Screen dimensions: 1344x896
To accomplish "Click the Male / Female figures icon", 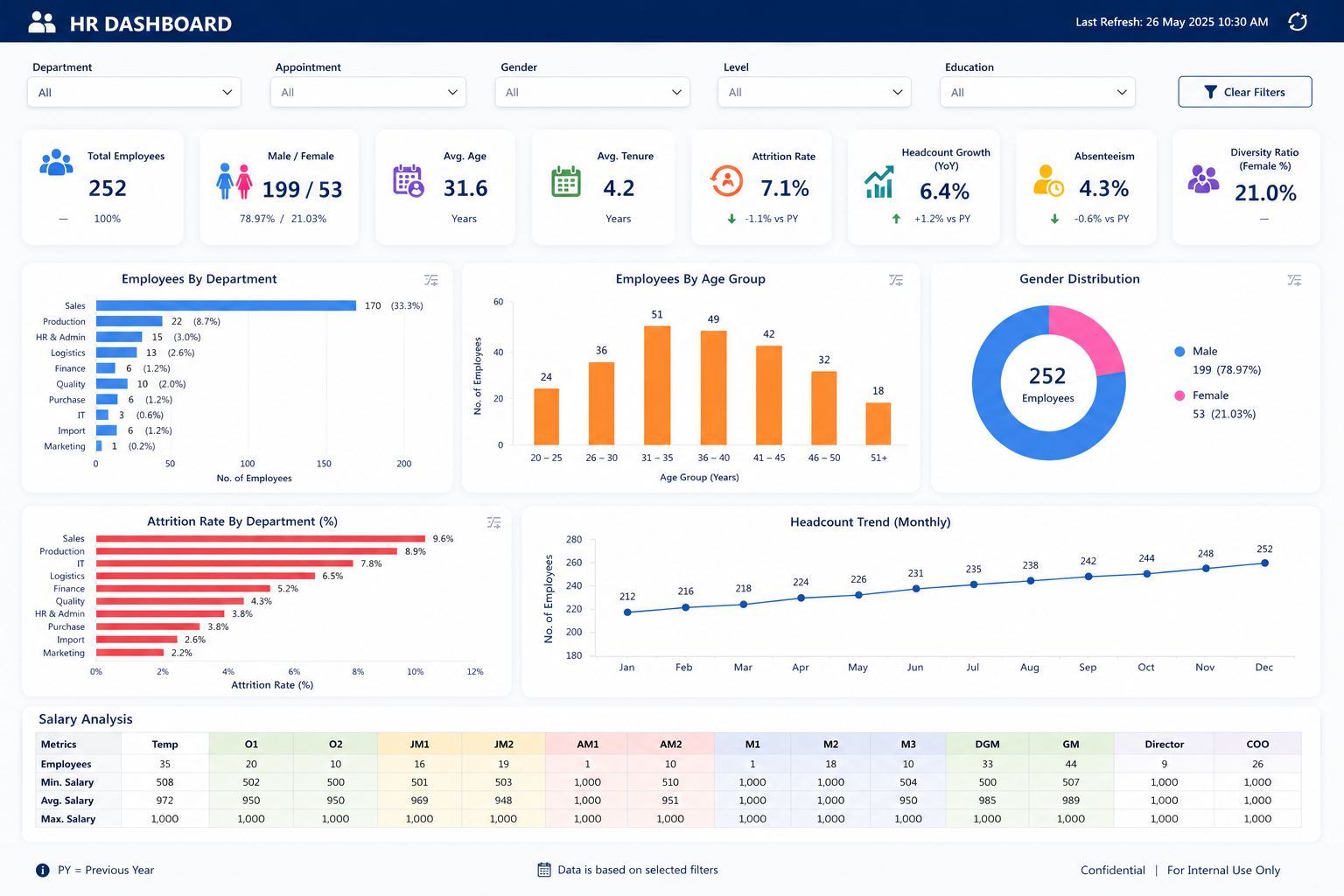I will pyautogui.click(x=234, y=181).
